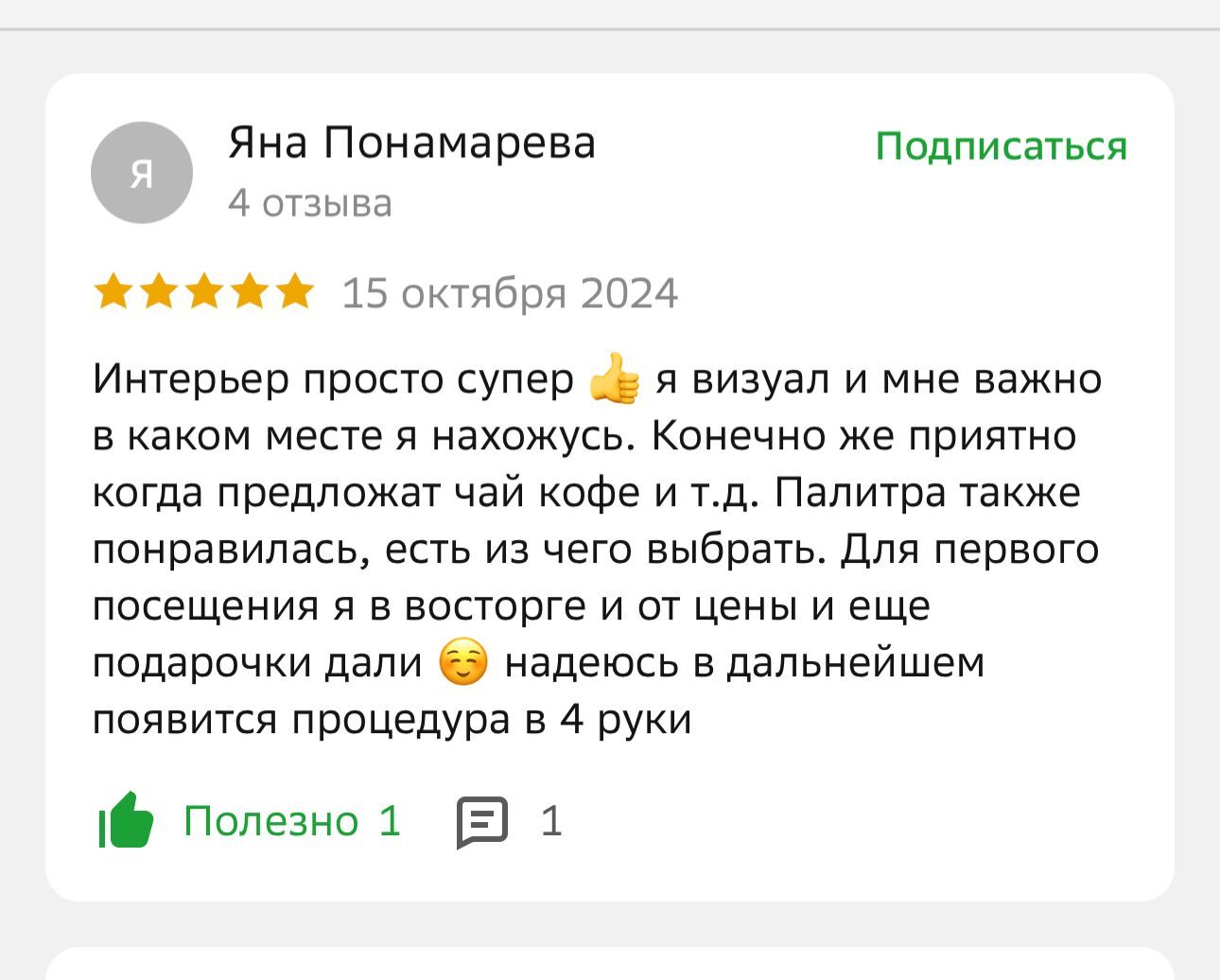Click the review date 15 октября 2024
The height and width of the screenshot is (980, 1220).
click(x=510, y=293)
